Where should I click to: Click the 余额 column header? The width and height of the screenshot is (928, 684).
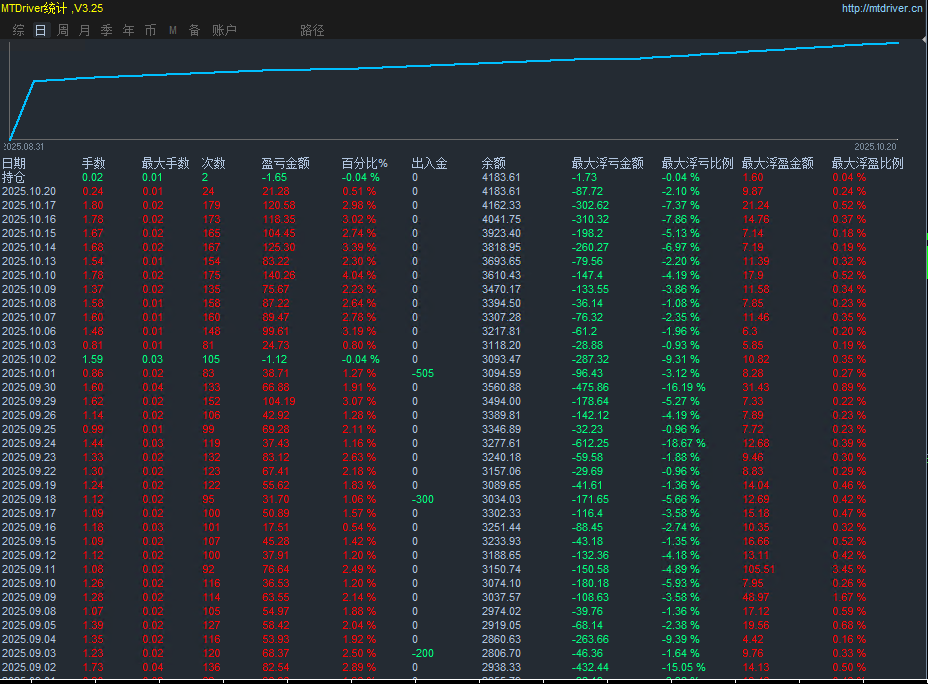click(x=494, y=163)
